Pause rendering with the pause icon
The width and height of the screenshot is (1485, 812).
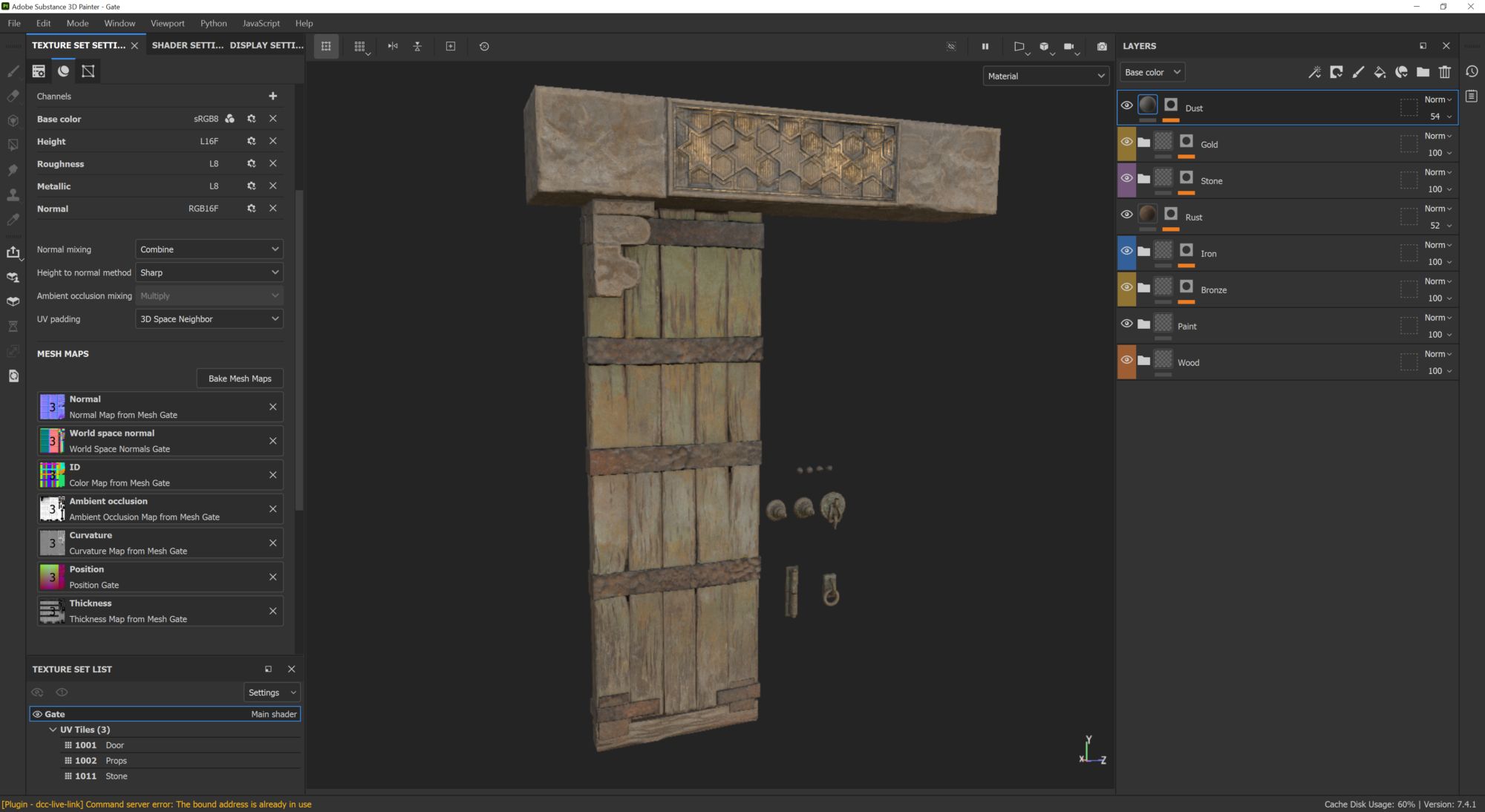pos(985,46)
